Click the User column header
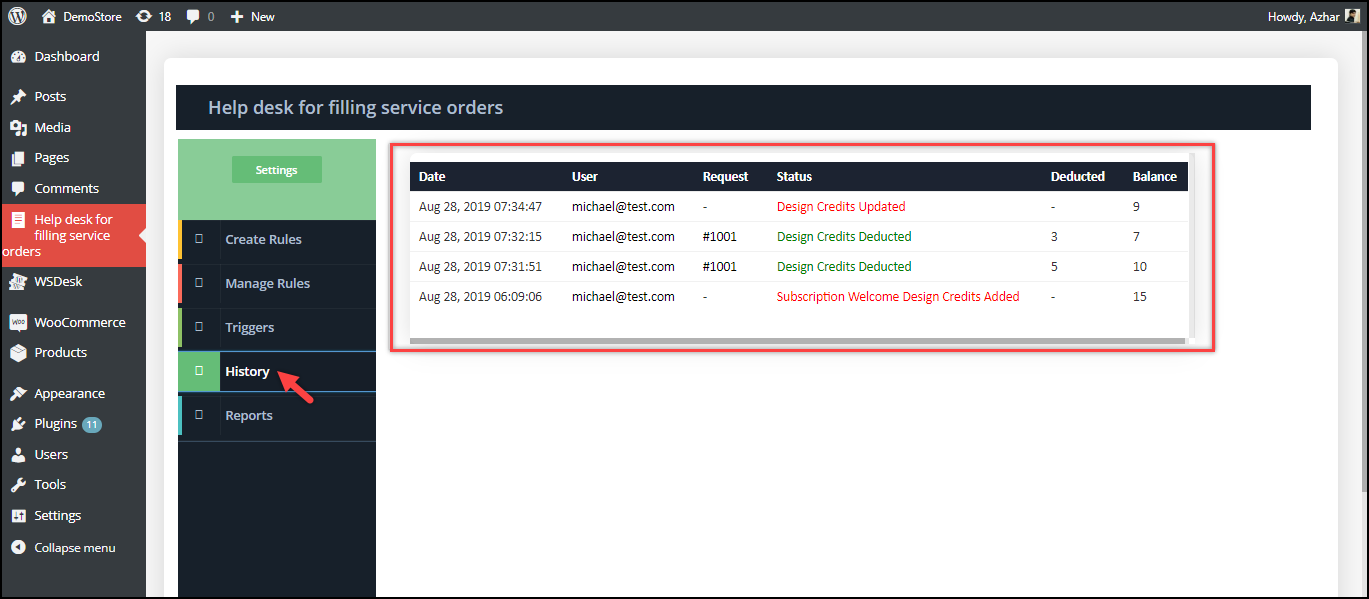Image resolution: width=1369 pixels, height=599 pixels. [585, 177]
